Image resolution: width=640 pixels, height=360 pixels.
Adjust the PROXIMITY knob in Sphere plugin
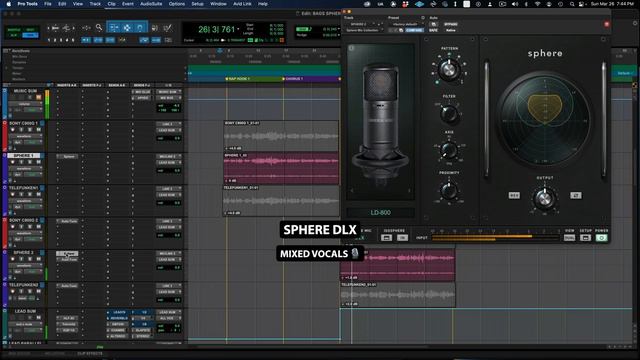(449, 190)
